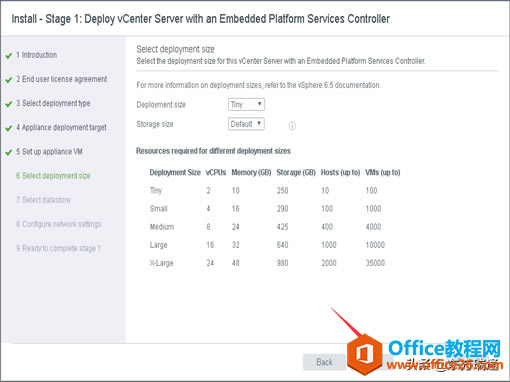Image resolution: width=510 pixels, height=382 pixels.
Task: Click the vSphere 6.5 documentation sentence
Action: pos(258,85)
